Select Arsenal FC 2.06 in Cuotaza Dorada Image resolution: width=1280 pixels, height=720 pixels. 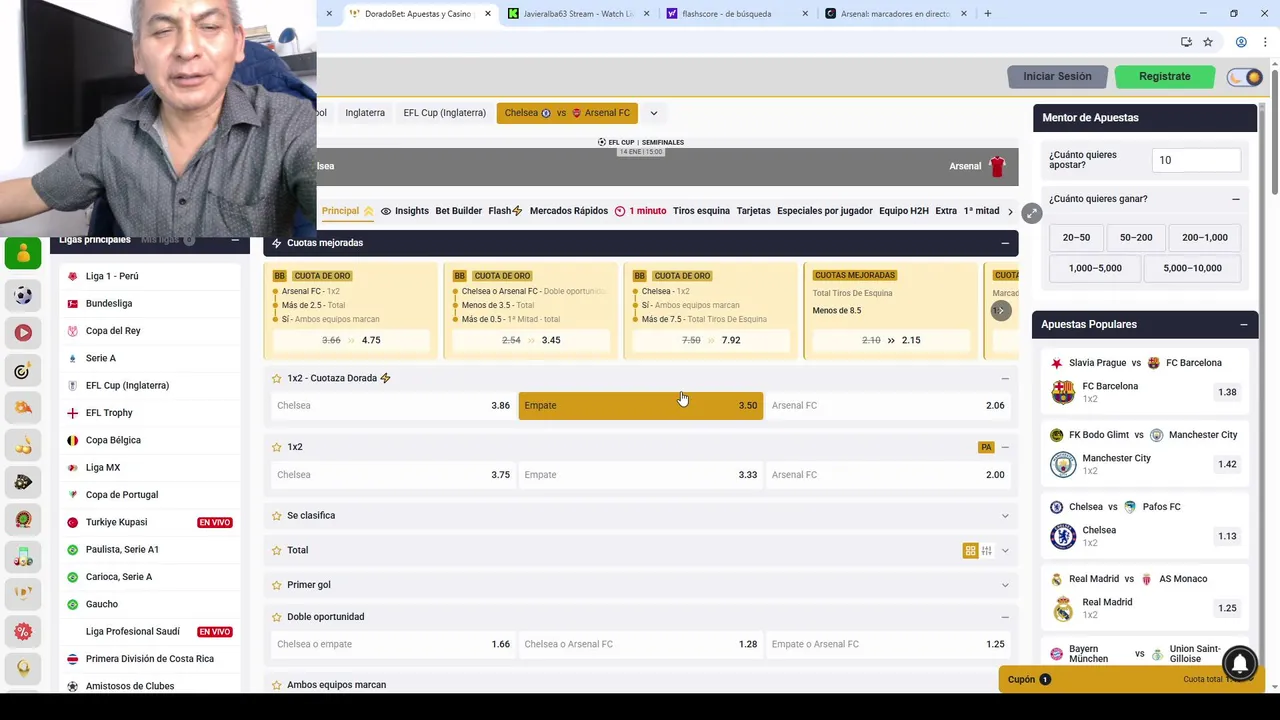[888, 405]
